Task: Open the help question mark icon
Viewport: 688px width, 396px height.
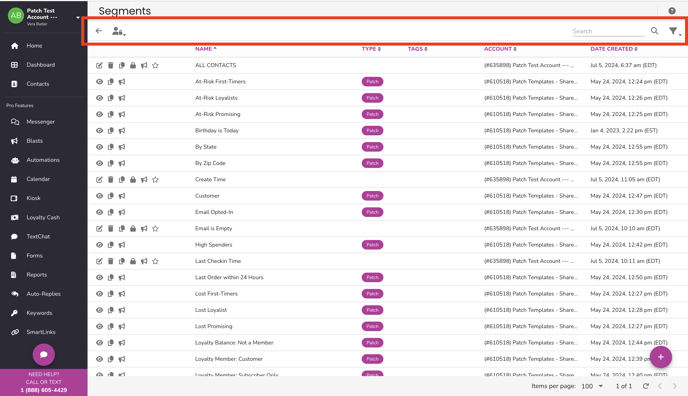Action: 672,11
